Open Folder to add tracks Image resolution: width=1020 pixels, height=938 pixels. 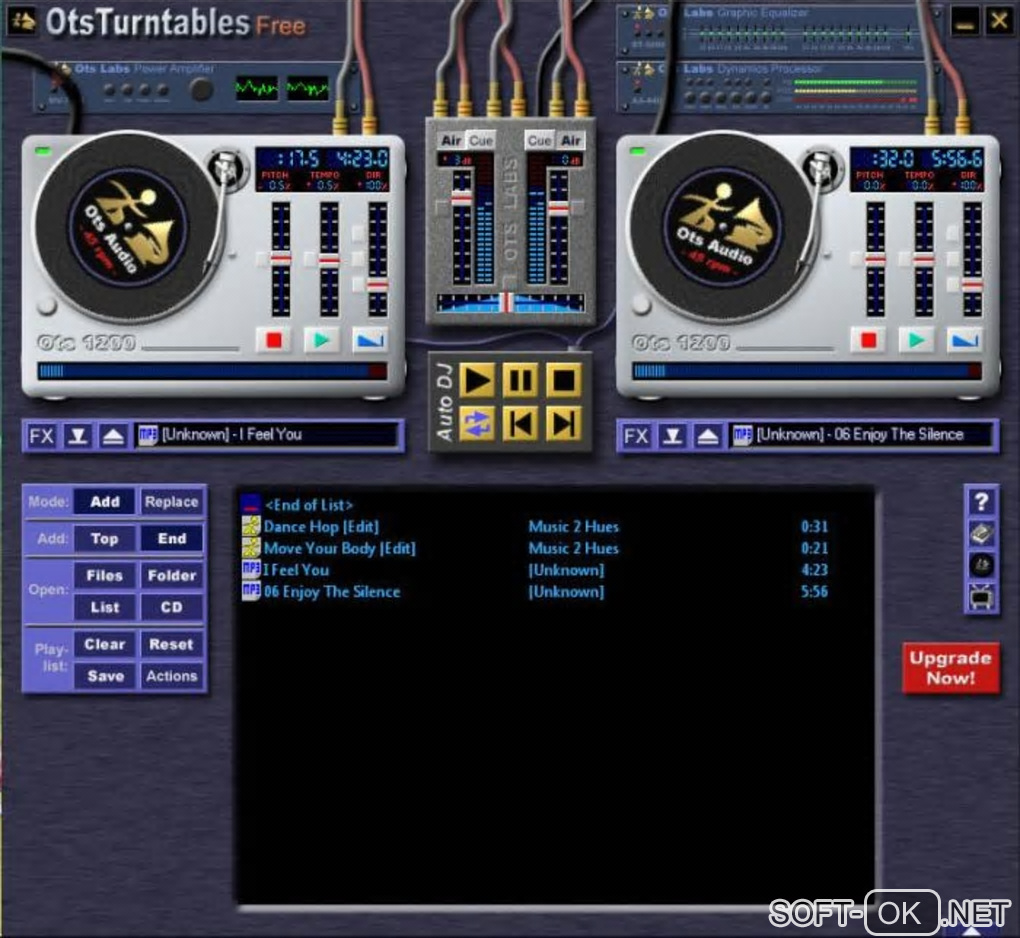click(172, 576)
